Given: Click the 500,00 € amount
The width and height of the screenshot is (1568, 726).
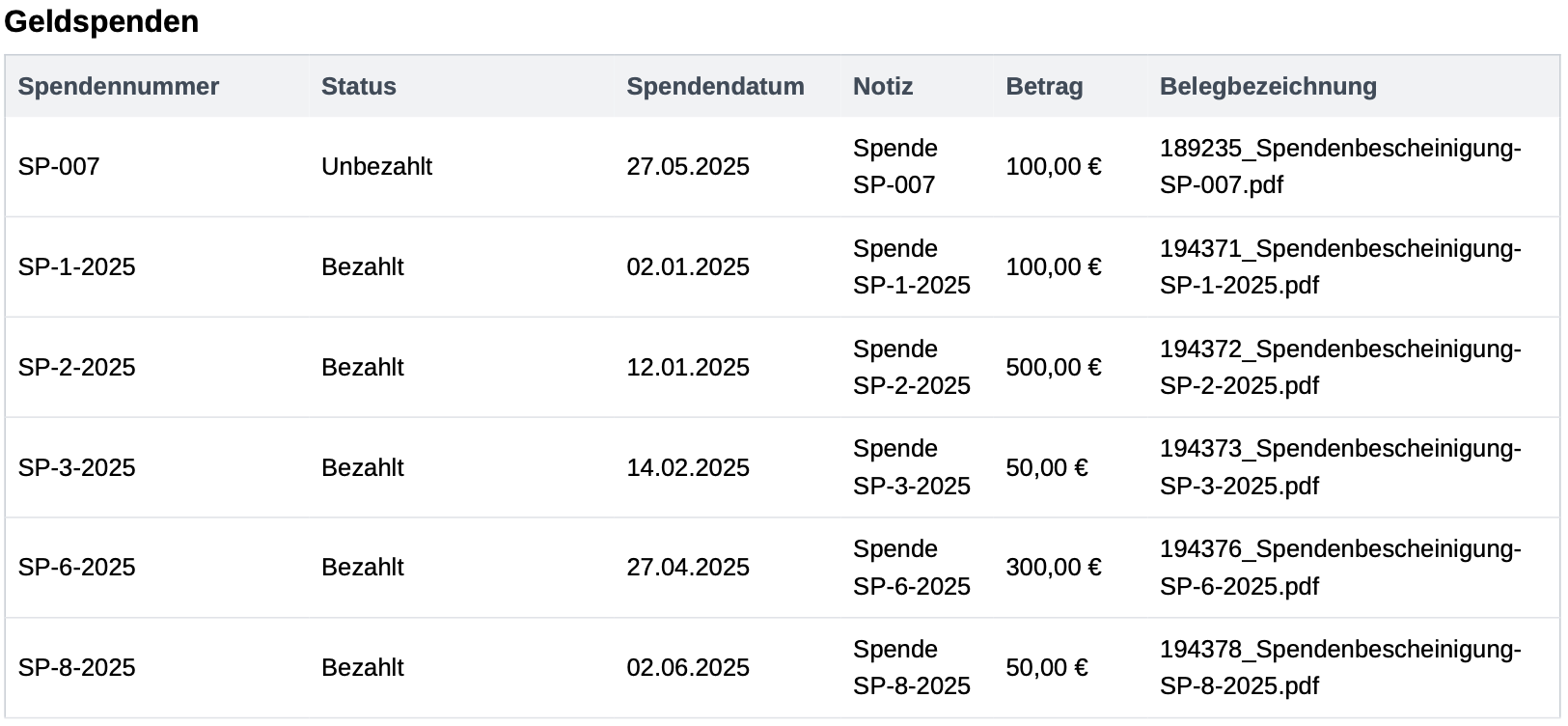Looking at the screenshot, I should [x=1053, y=368].
